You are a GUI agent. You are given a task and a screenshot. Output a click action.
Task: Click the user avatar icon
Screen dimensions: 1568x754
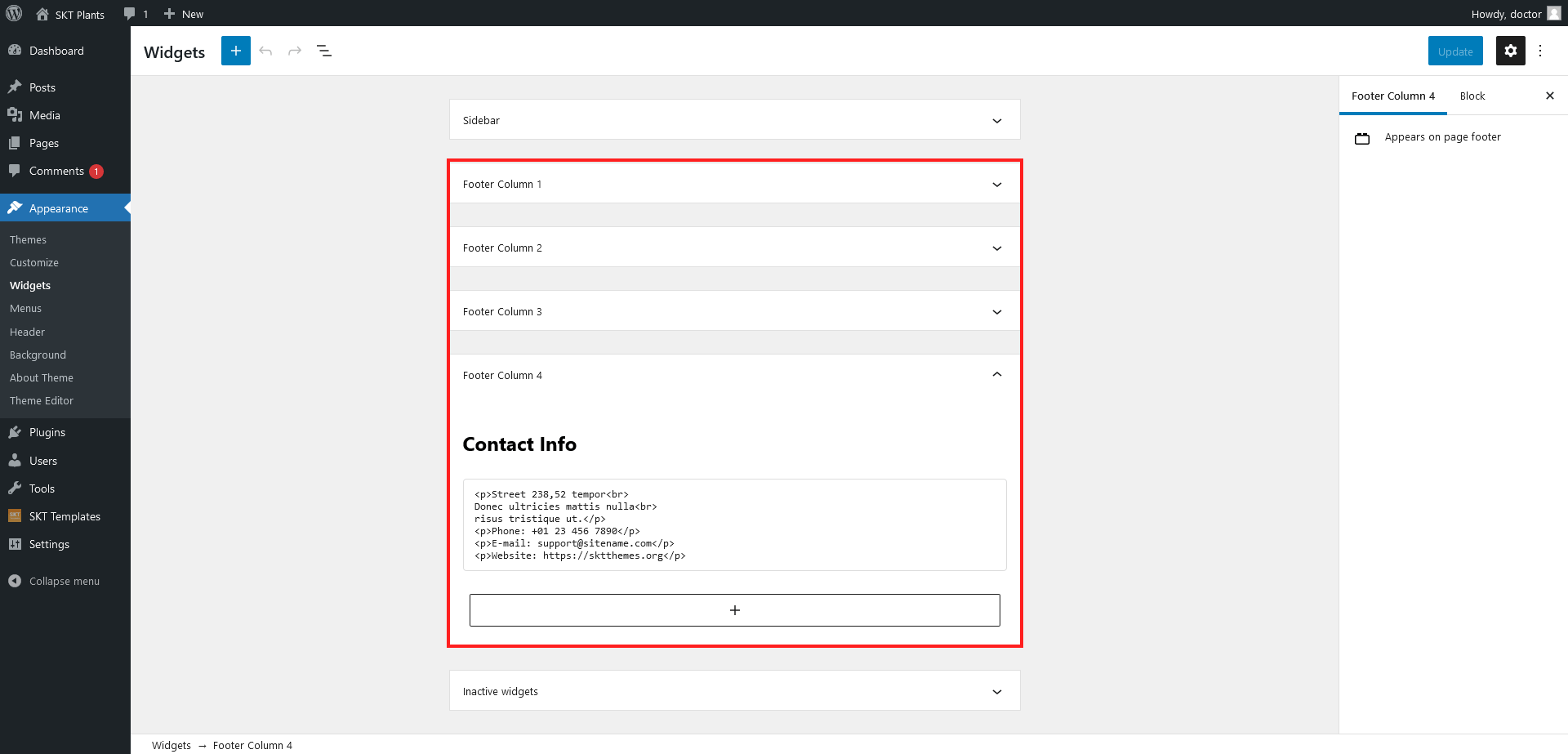click(1554, 13)
